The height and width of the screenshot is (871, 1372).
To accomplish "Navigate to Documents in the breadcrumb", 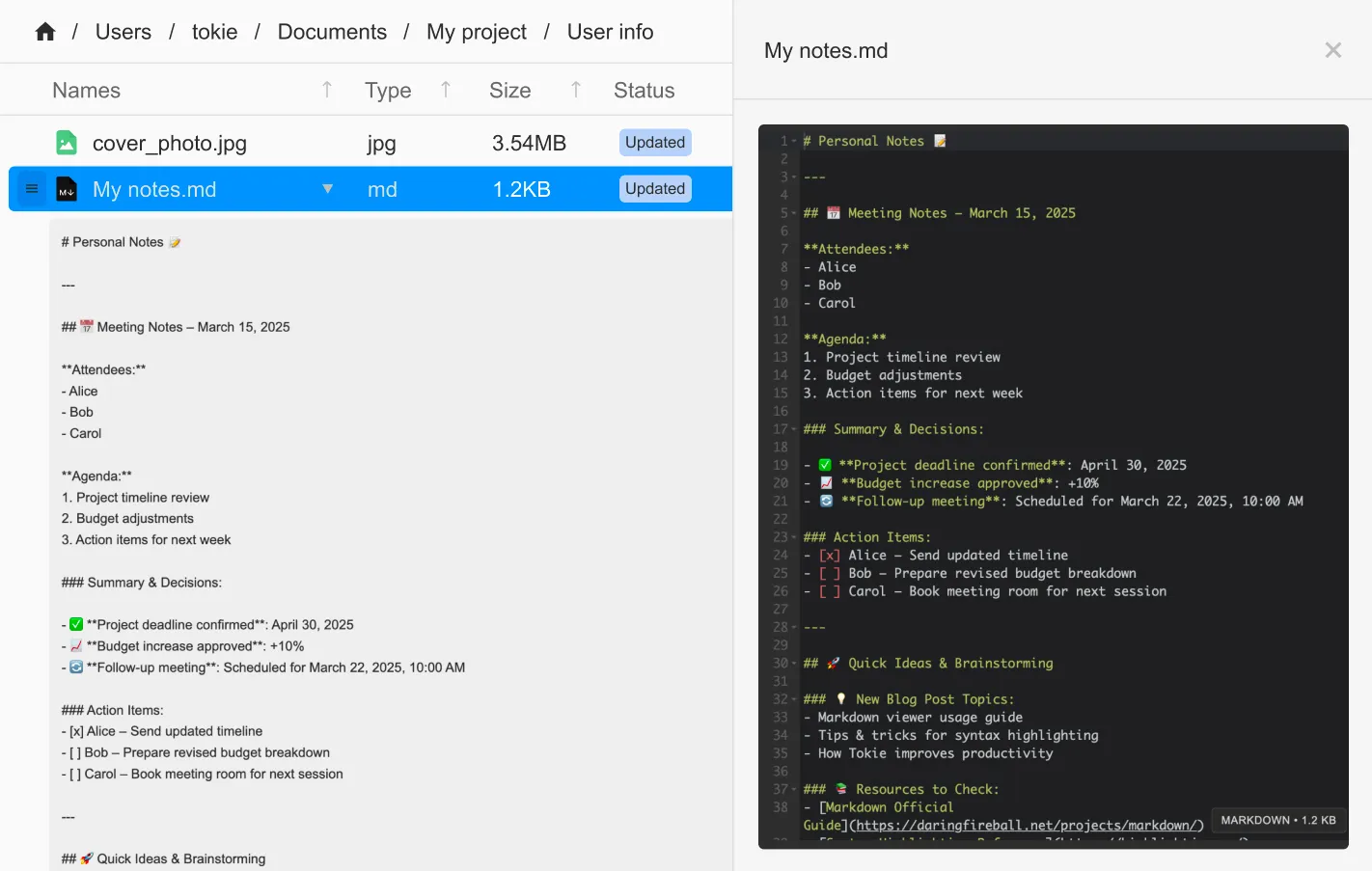I will (x=332, y=32).
